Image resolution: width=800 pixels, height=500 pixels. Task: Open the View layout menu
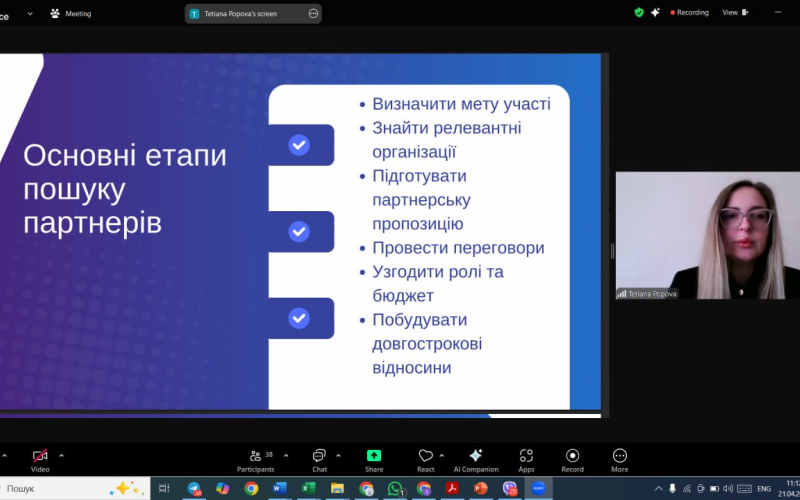(x=735, y=13)
